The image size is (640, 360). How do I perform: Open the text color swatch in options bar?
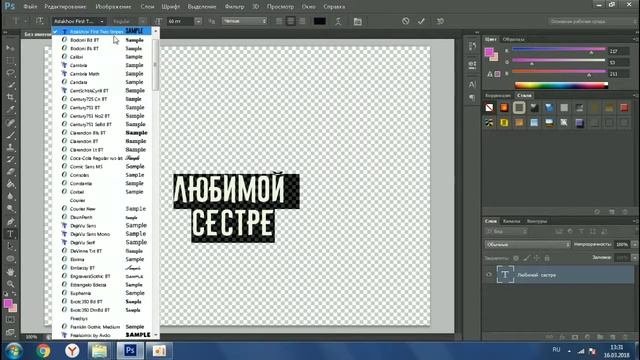tap(320, 21)
